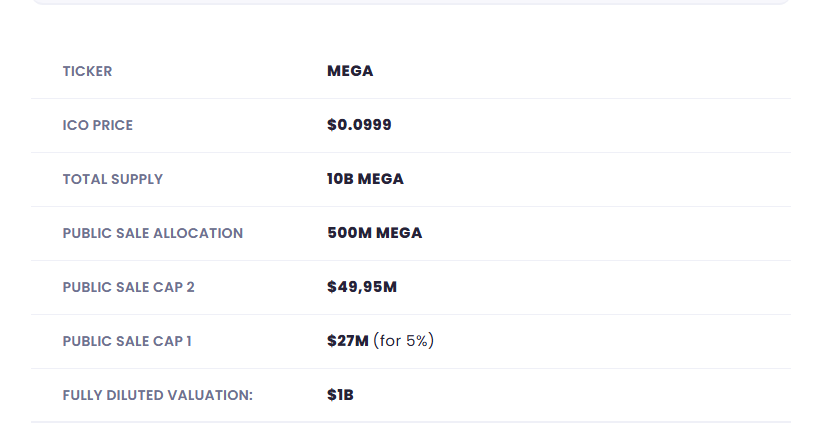The height and width of the screenshot is (428, 813).
Task: Click the divider line beneath the TICKER row
Action: (x=410, y=98)
